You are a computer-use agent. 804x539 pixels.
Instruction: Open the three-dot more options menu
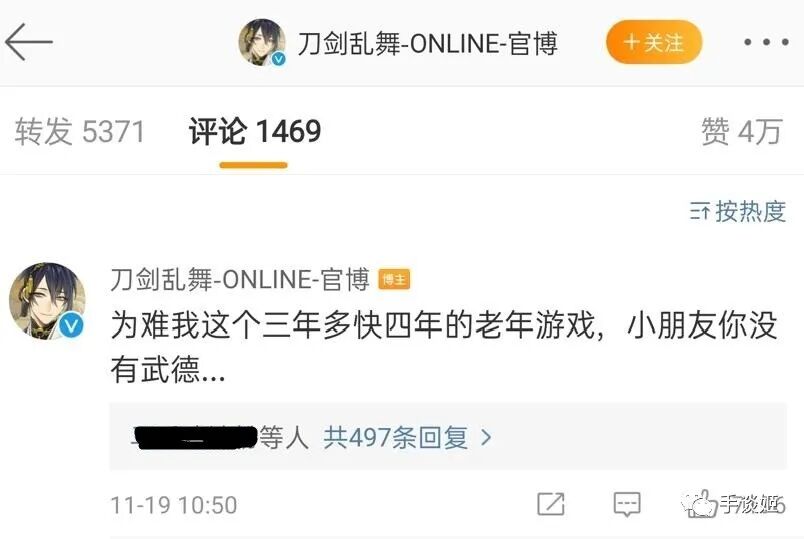[766, 42]
